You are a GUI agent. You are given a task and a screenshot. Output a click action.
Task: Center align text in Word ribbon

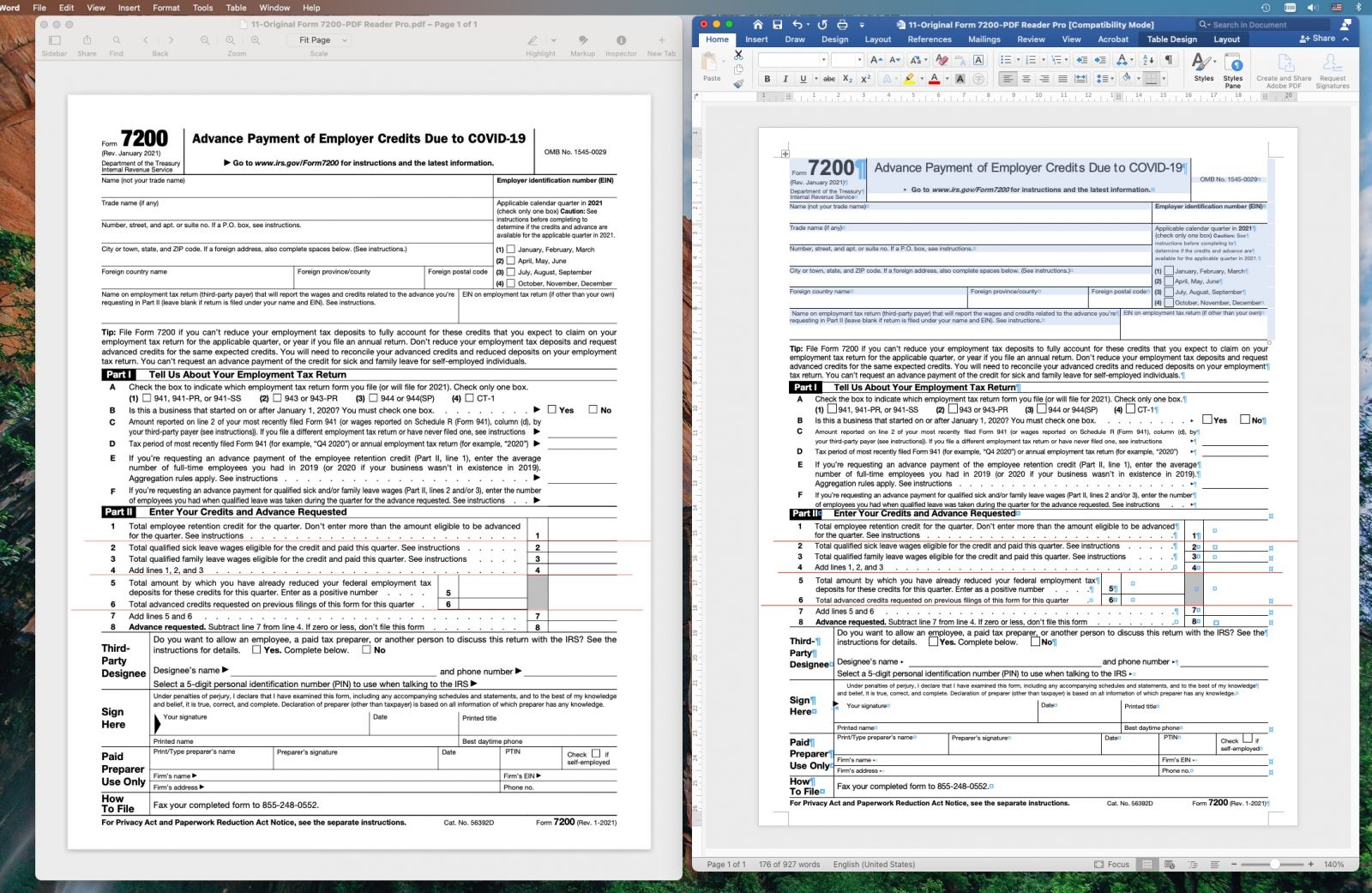(x=1026, y=79)
